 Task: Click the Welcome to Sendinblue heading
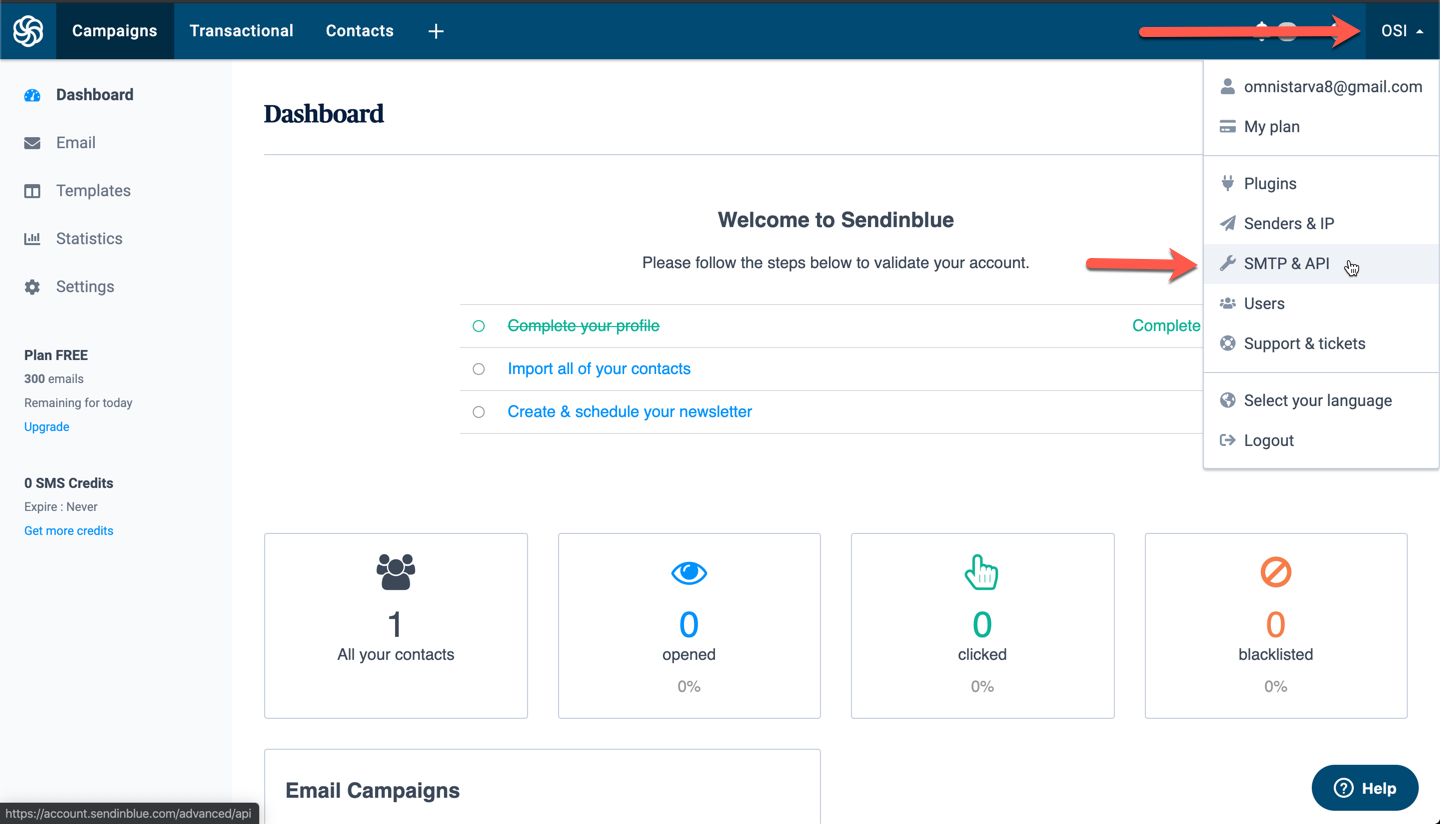[x=836, y=220]
